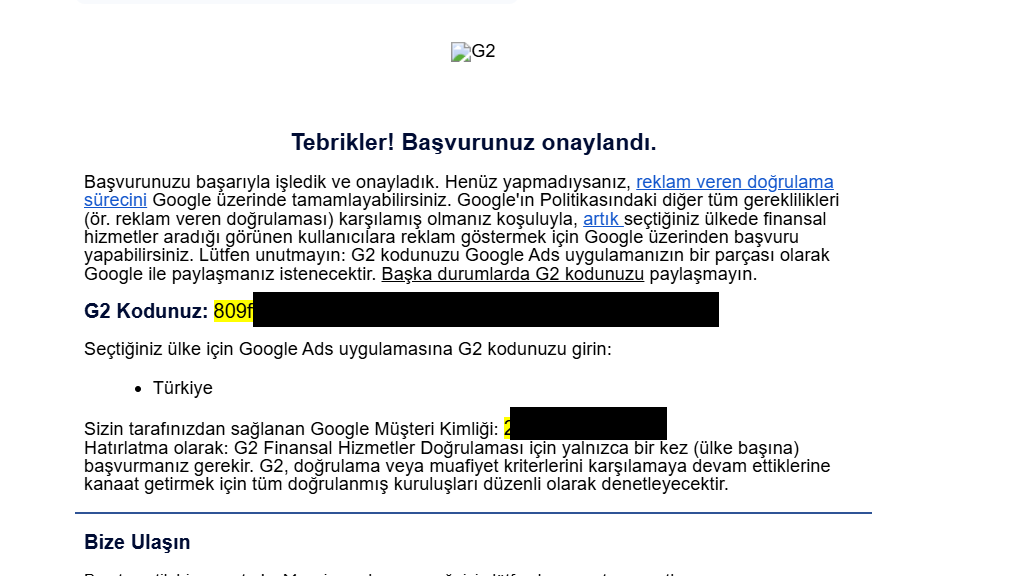The width and height of the screenshot is (1018, 576).
Task: Click the heading 'Tebrikler! Başvurunuz onaylandı.'
Action: (473, 142)
